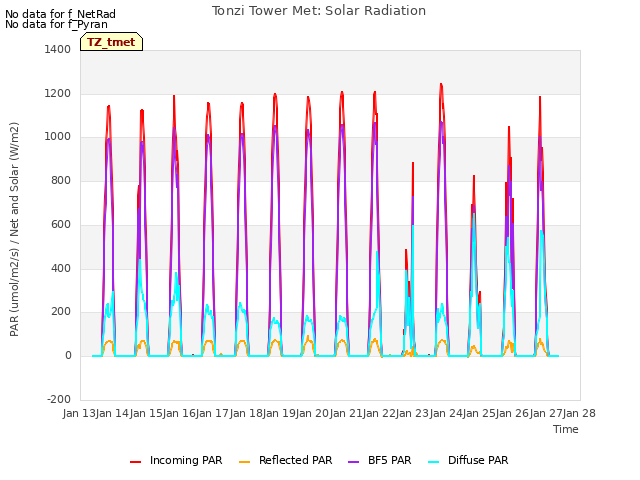Select the purple BF5 PAR legend swatch

[x=353, y=461]
